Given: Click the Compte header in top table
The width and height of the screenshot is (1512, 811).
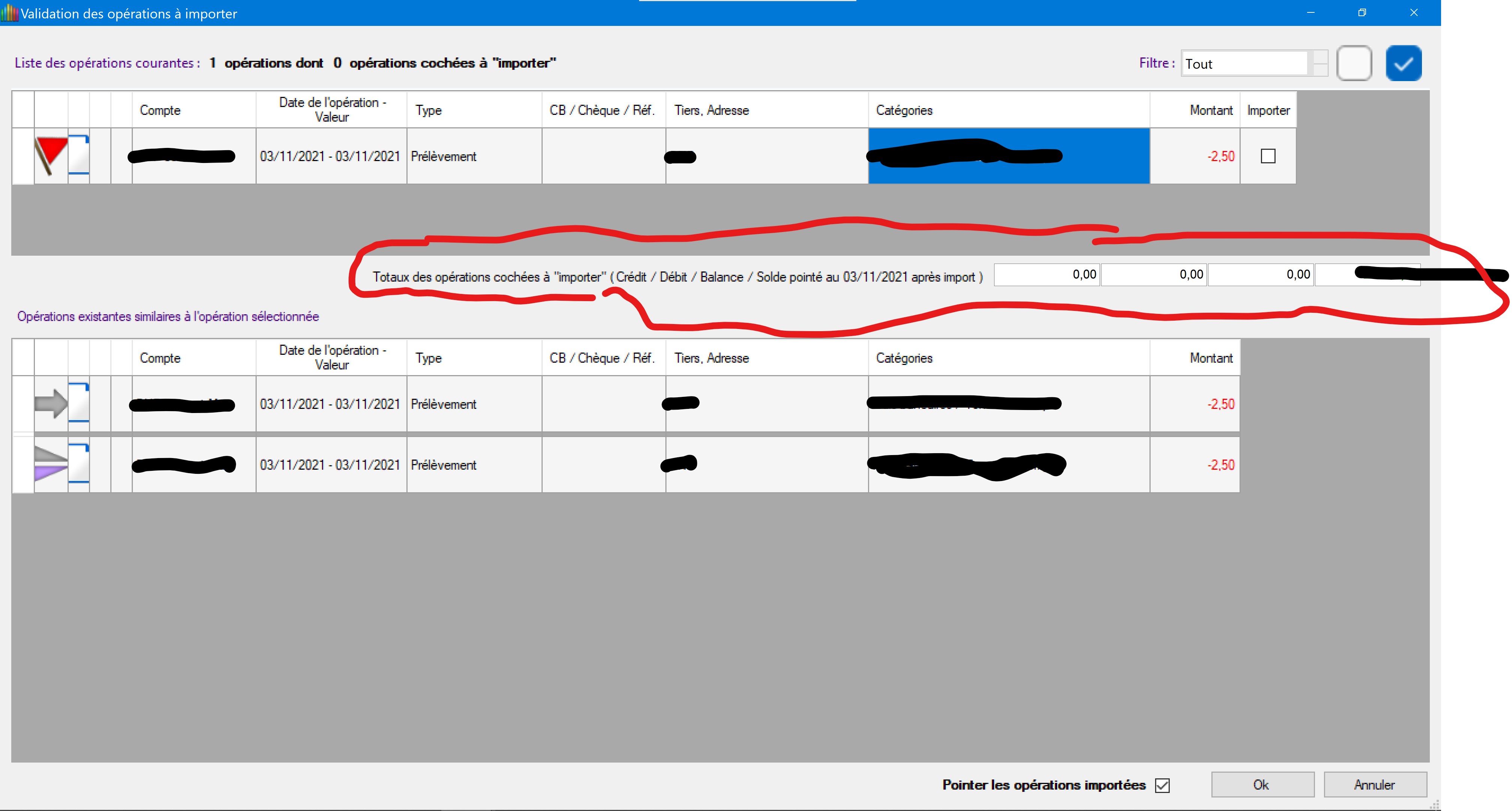Looking at the screenshot, I should point(159,110).
